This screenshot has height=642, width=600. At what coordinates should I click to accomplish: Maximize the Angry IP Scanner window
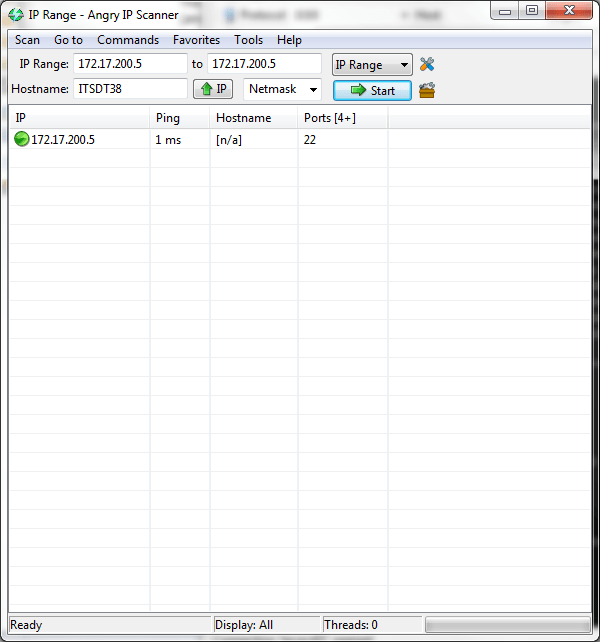[x=532, y=11]
